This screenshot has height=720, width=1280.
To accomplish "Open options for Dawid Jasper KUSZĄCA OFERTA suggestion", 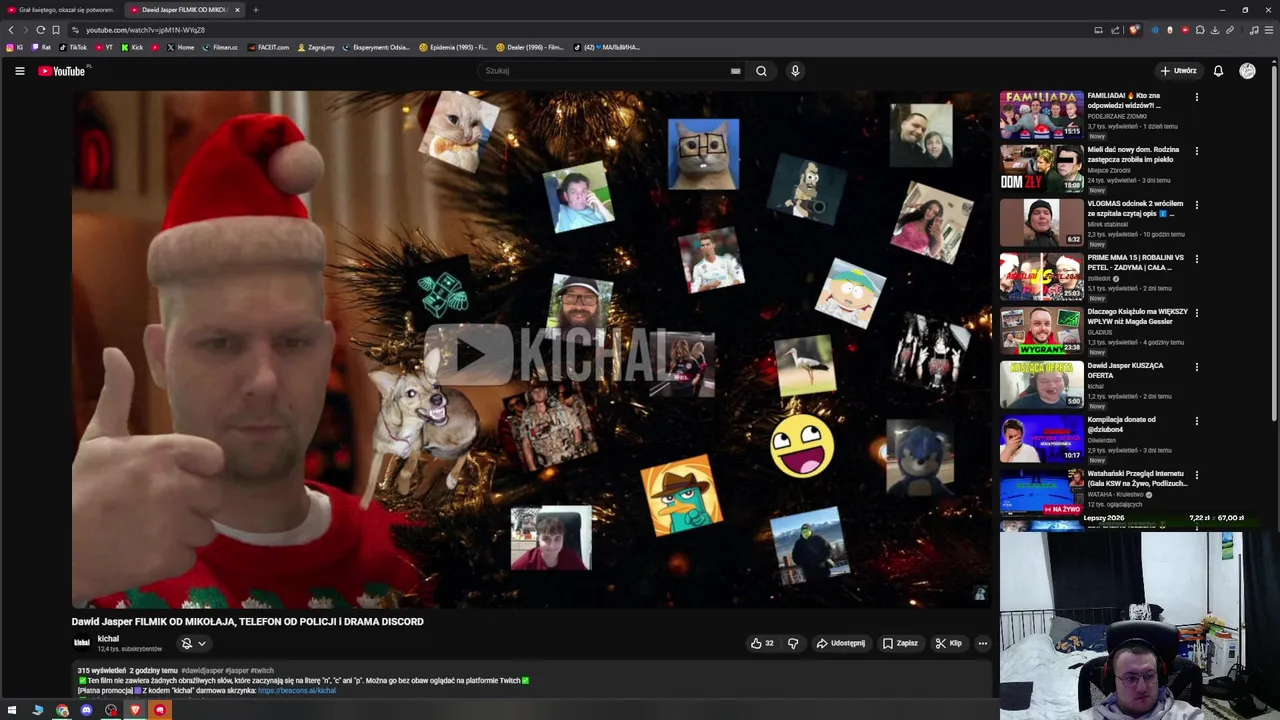I will click(x=1196, y=367).
